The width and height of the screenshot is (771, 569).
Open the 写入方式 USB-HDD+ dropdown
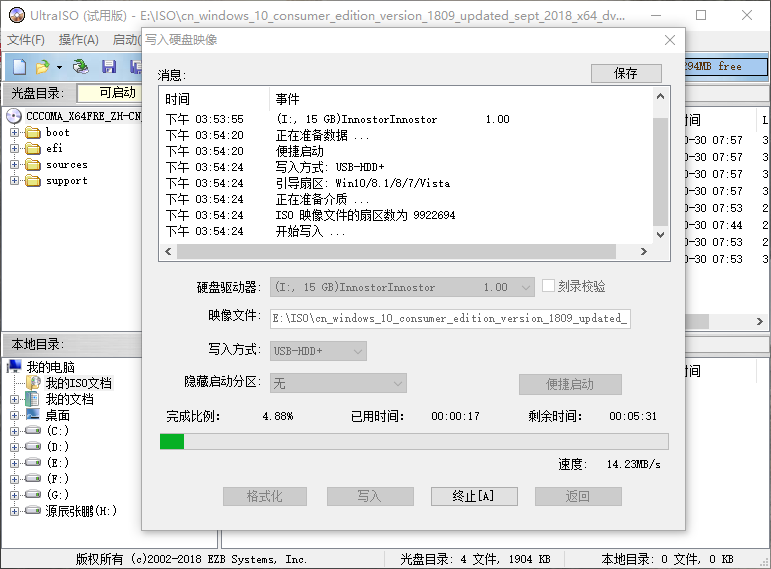click(x=318, y=351)
